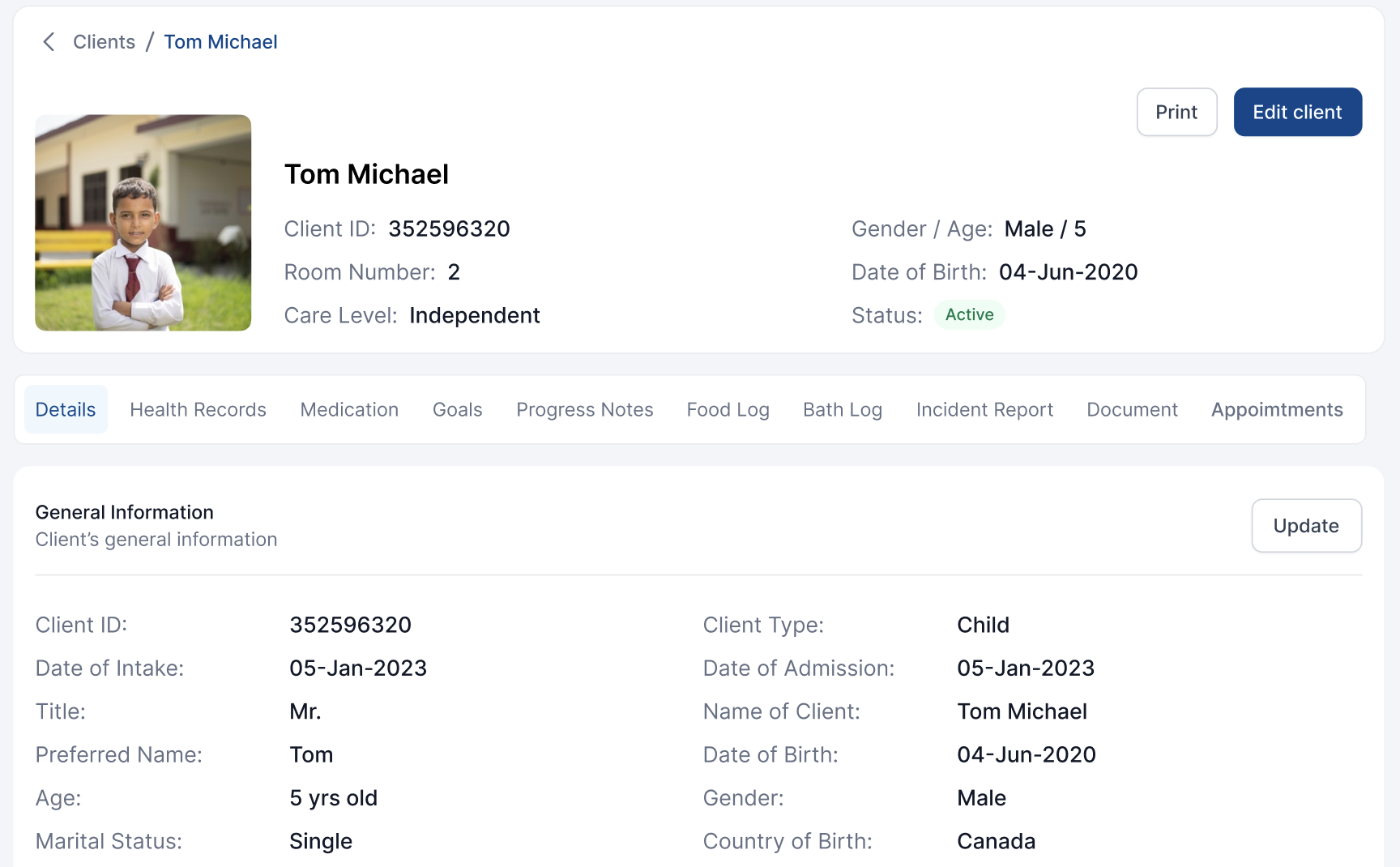This screenshot has width=1400, height=867.
Task: Open the Bath Log tab
Action: tap(842, 410)
